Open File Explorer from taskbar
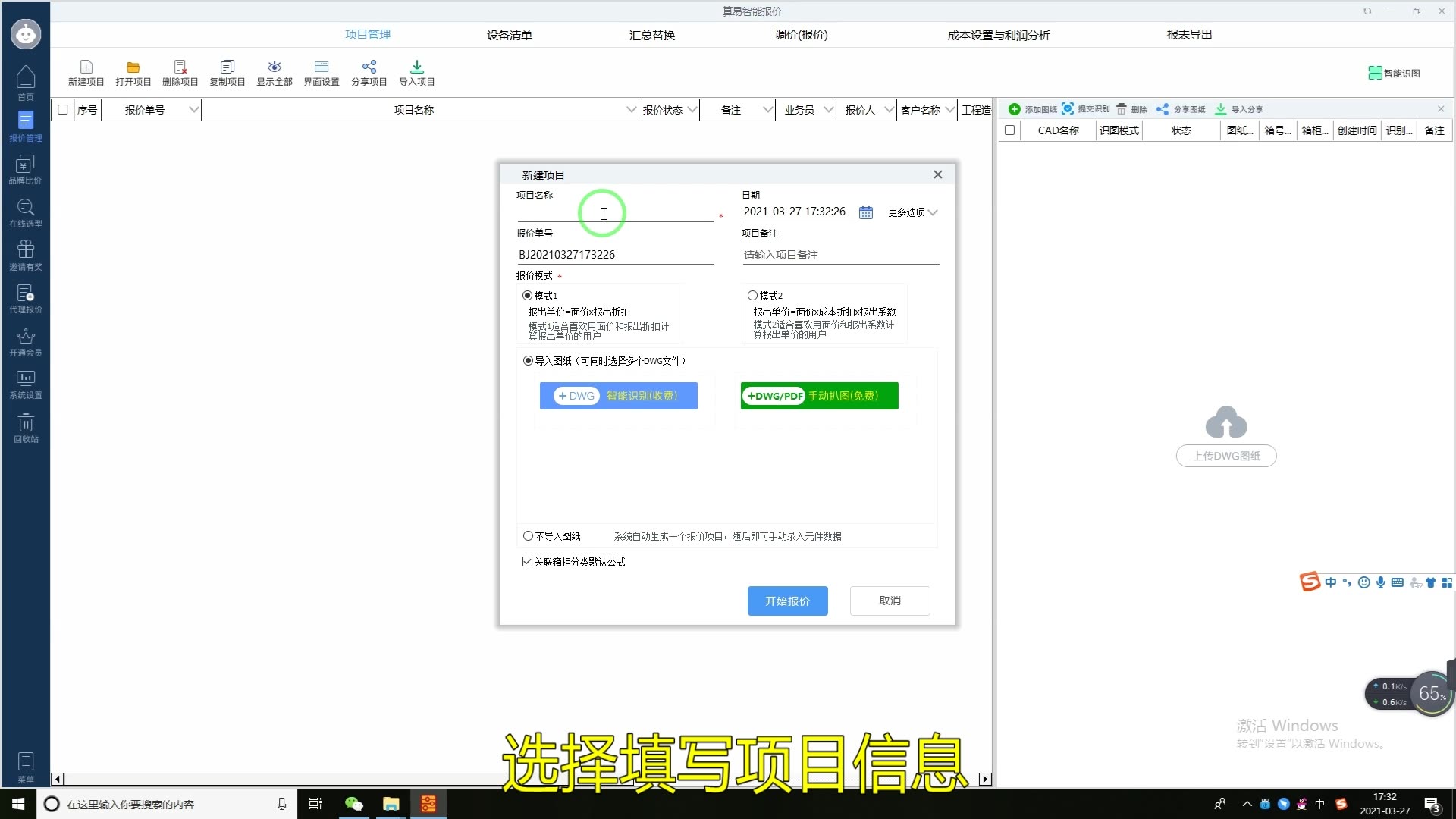1456x819 pixels. pyautogui.click(x=391, y=804)
